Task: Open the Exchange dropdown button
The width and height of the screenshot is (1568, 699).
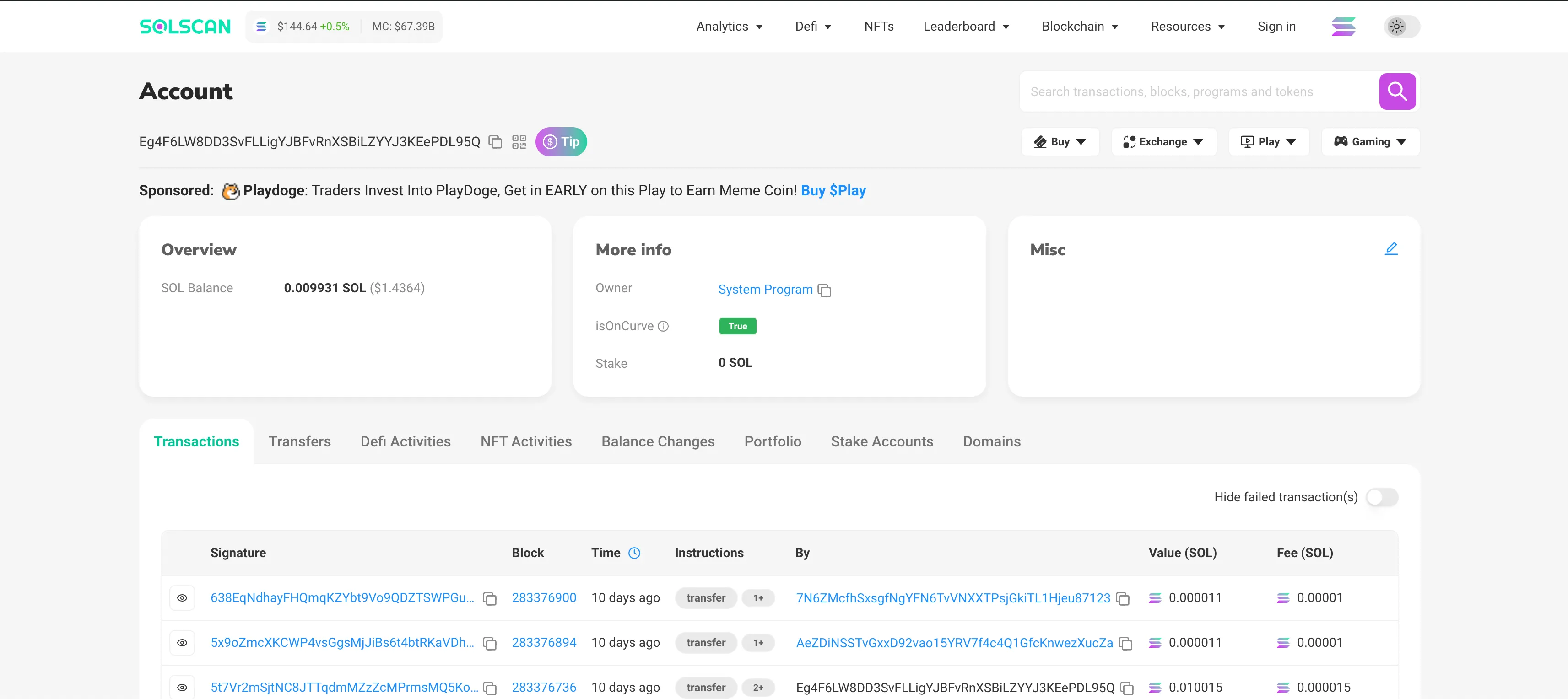Action: (x=1163, y=142)
